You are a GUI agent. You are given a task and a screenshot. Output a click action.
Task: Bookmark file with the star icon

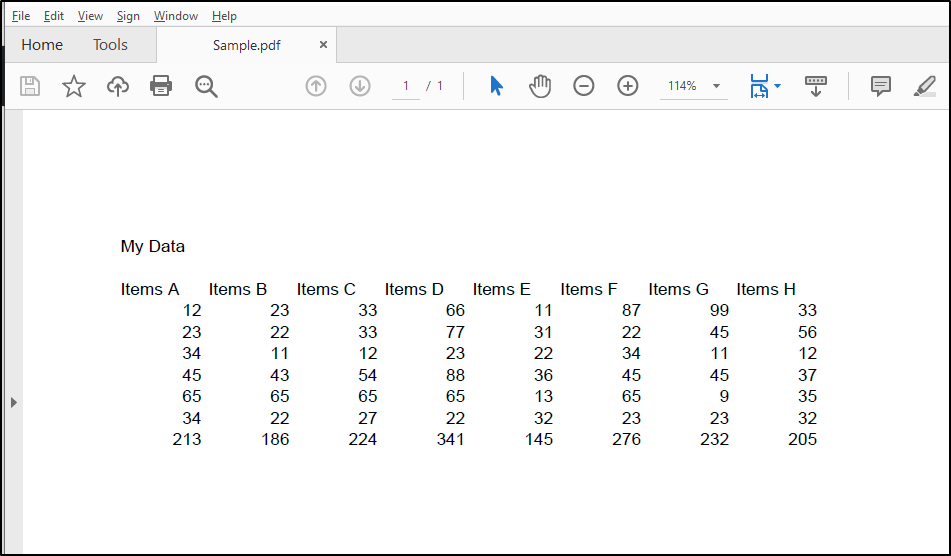click(74, 86)
